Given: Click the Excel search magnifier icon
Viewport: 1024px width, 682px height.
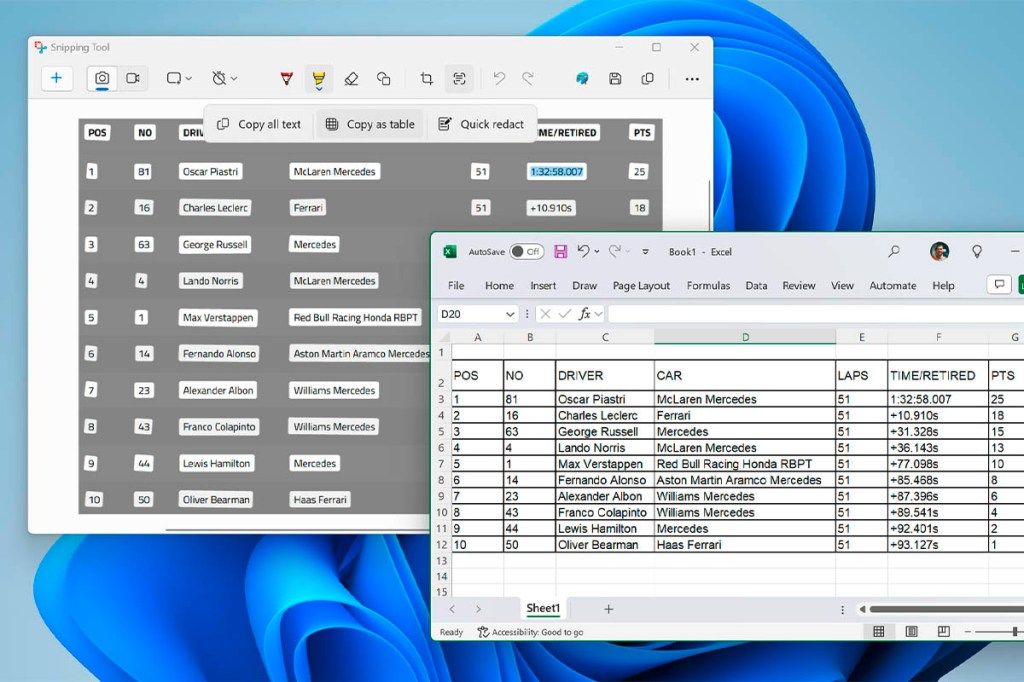Looking at the screenshot, I should (x=894, y=251).
